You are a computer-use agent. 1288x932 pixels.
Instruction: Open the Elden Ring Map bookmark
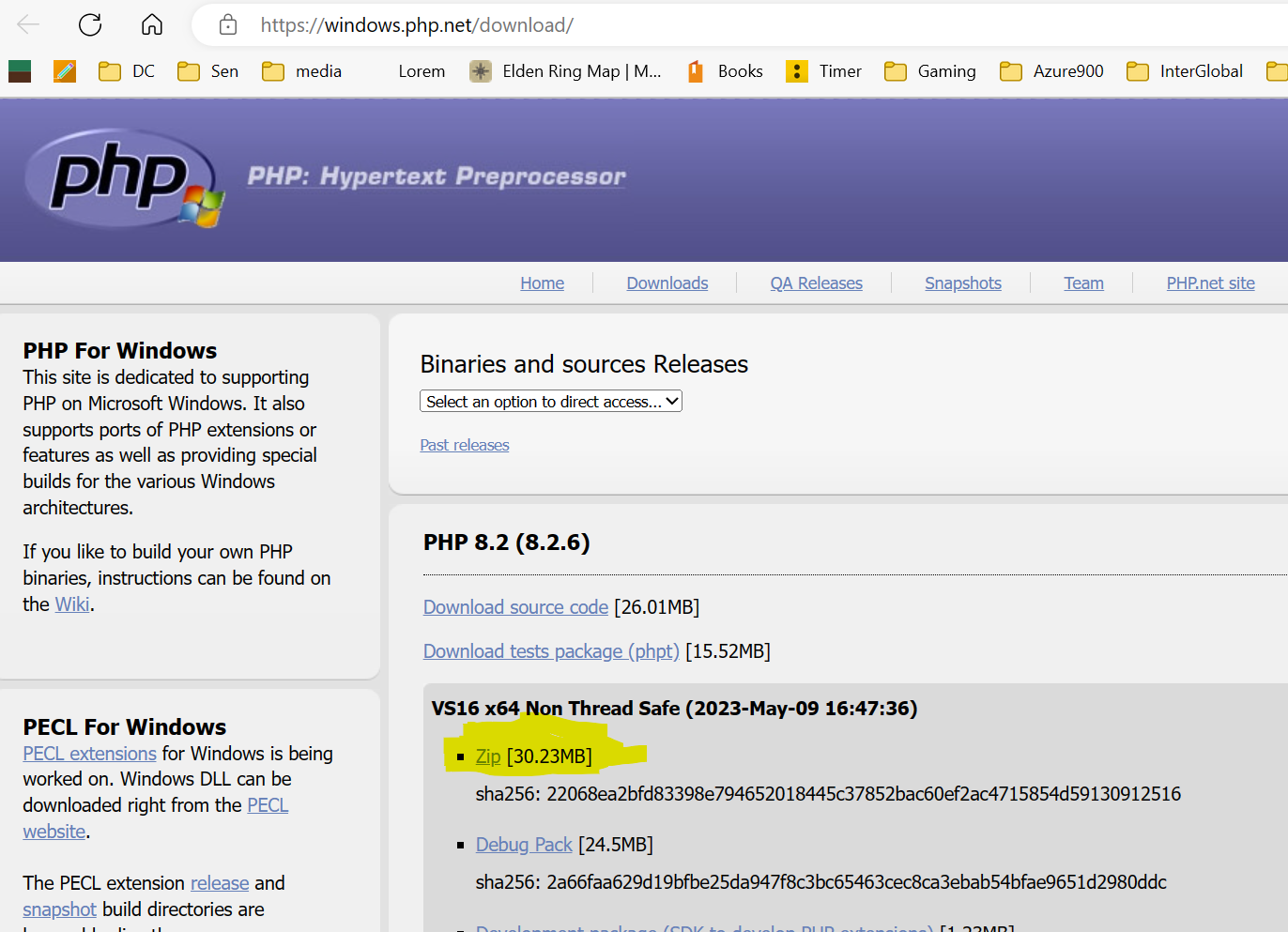click(565, 71)
